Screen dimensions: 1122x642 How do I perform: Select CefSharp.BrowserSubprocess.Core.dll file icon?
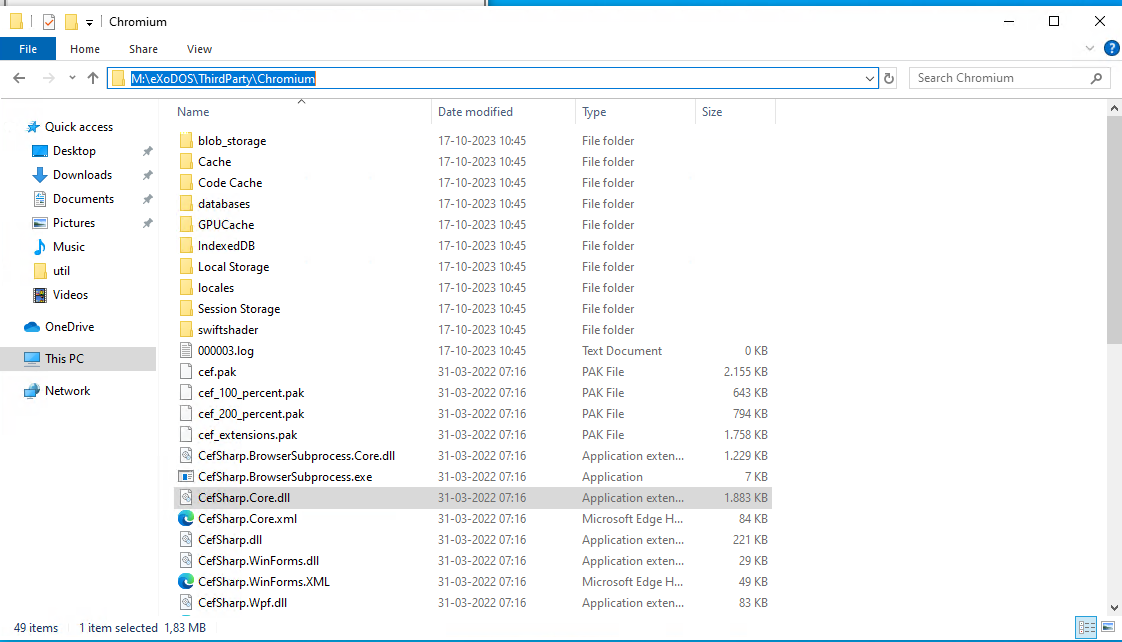pos(186,456)
